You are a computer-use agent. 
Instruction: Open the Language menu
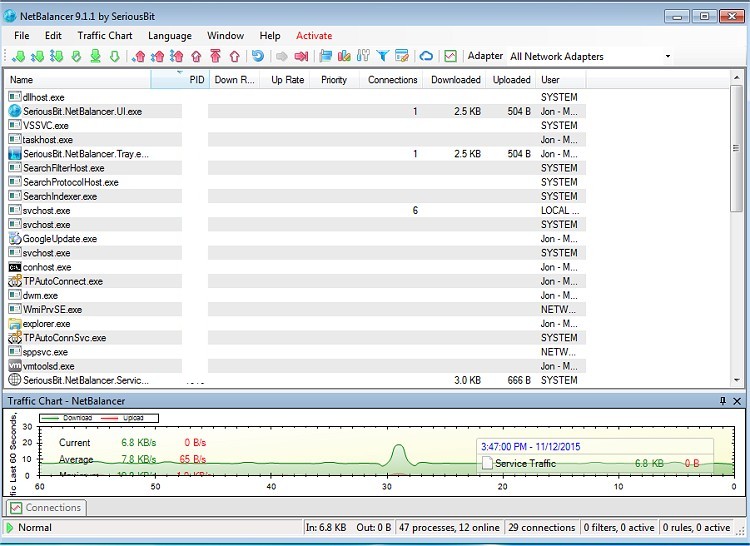coord(169,36)
